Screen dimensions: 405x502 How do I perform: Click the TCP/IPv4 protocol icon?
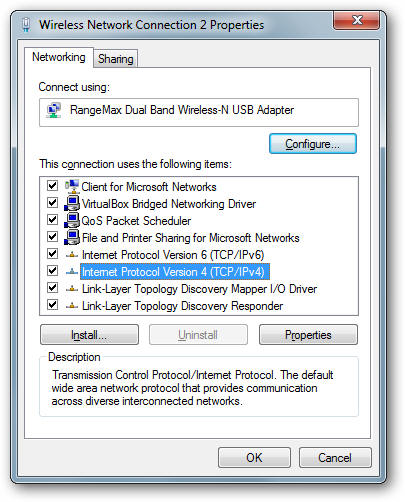point(72,272)
